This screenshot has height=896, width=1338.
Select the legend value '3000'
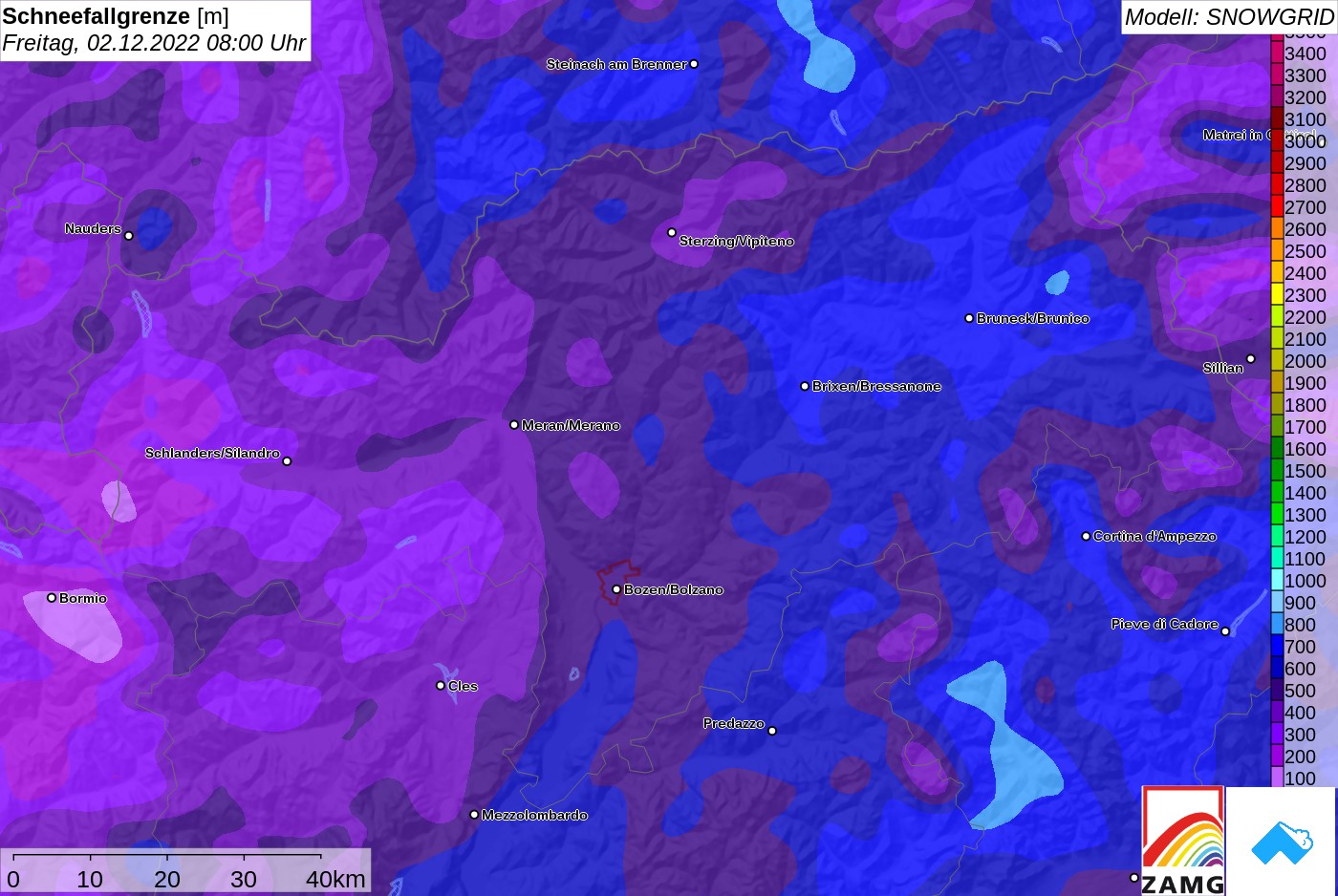point(1305,141)
